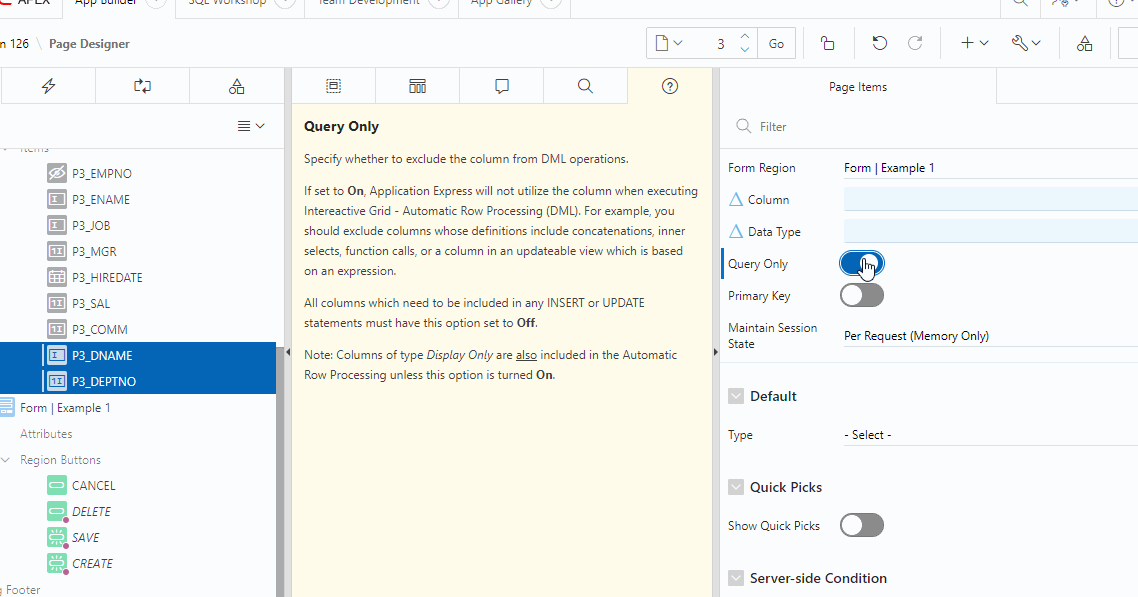Open the Shared Components tab icon
This screenshot has height=597, width=1138.
tap(236, 87)
